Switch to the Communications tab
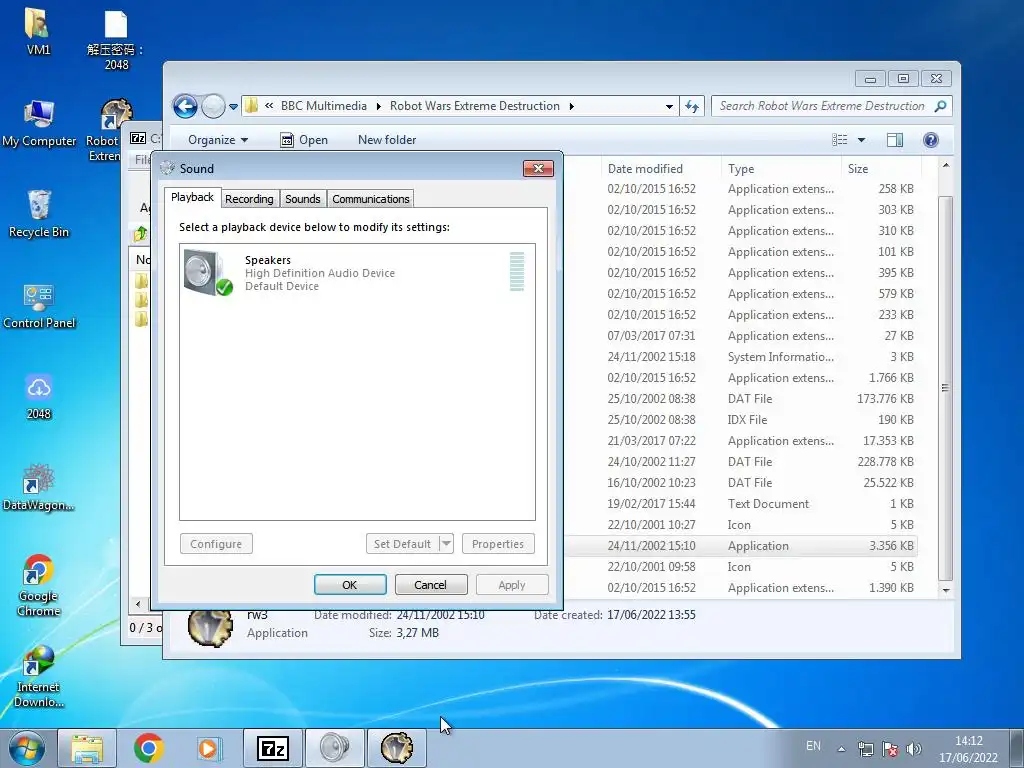 coord(371,199)
